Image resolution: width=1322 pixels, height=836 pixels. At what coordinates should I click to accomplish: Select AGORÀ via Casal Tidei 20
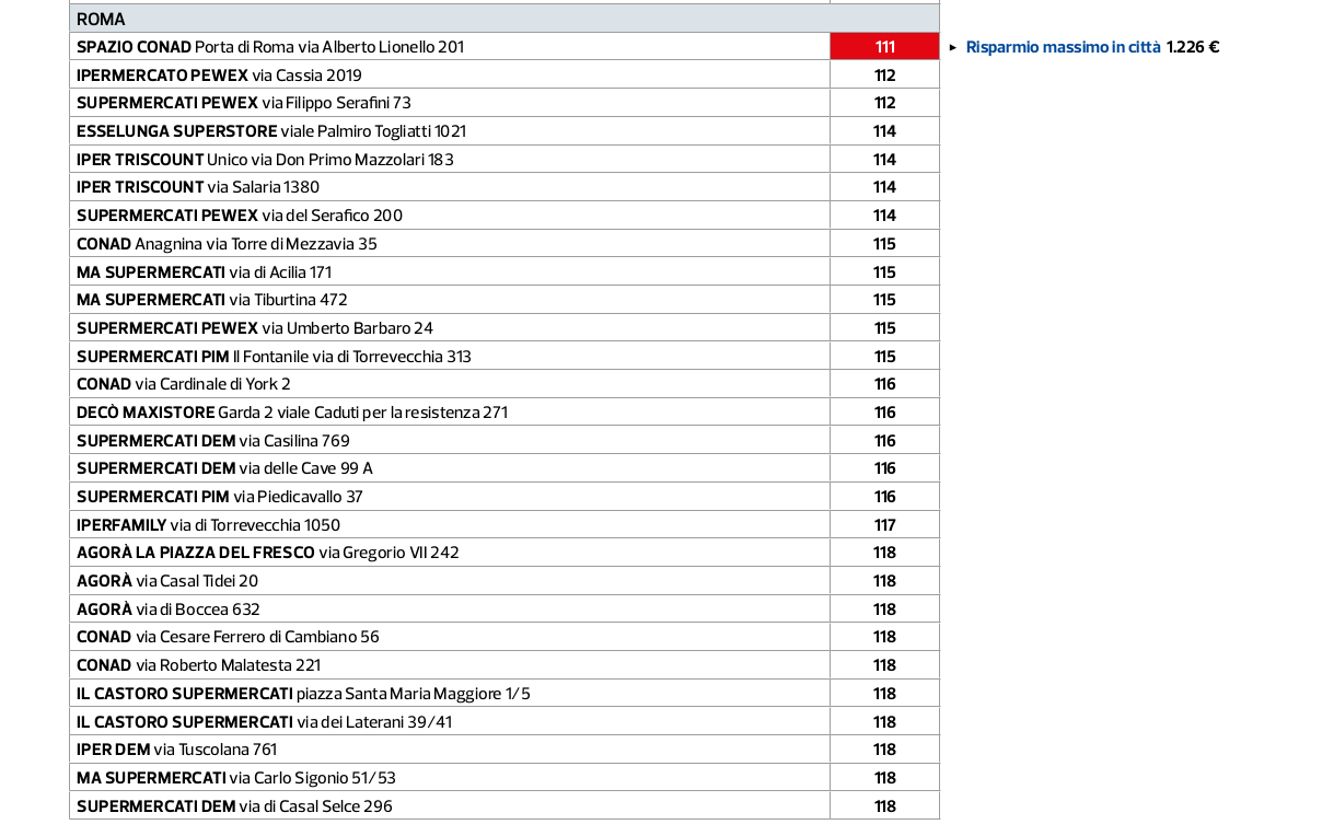point(504,581)
